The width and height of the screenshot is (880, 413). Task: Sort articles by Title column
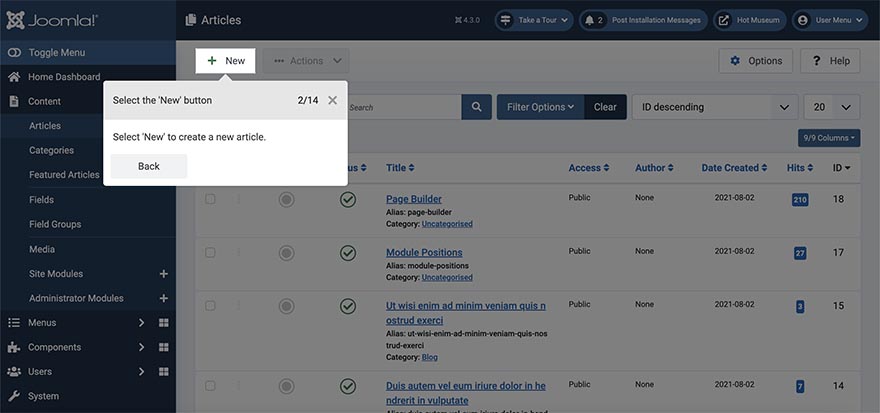pos(400,168)
